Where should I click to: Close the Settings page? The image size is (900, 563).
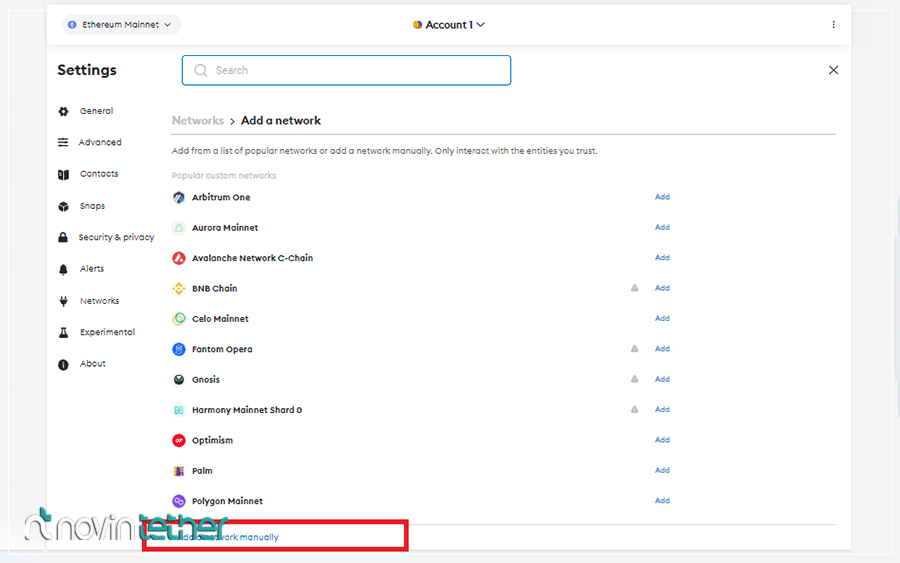(x=833, y=70)
